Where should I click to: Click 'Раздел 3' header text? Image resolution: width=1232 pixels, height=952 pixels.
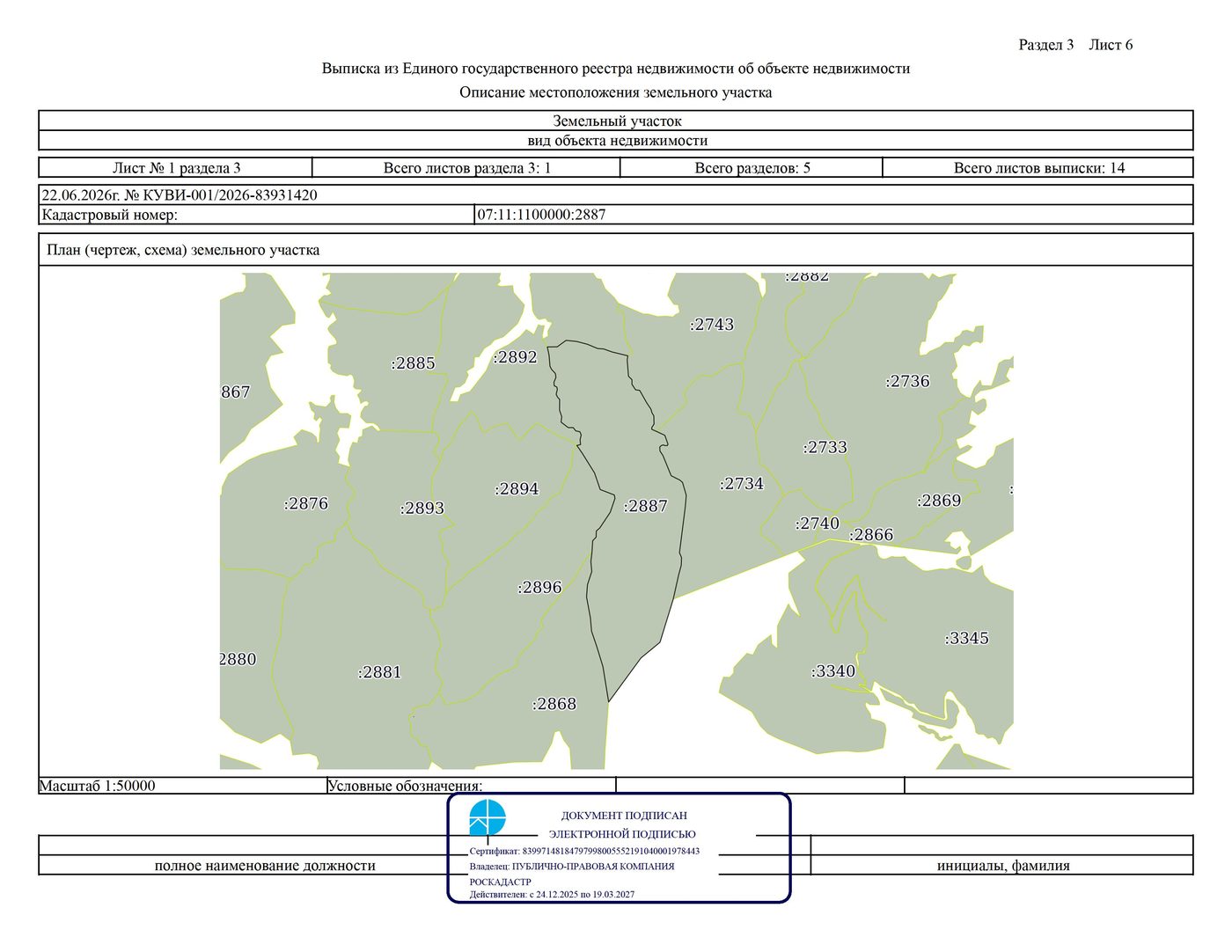pyautogui.click(x=1046, y=45)
